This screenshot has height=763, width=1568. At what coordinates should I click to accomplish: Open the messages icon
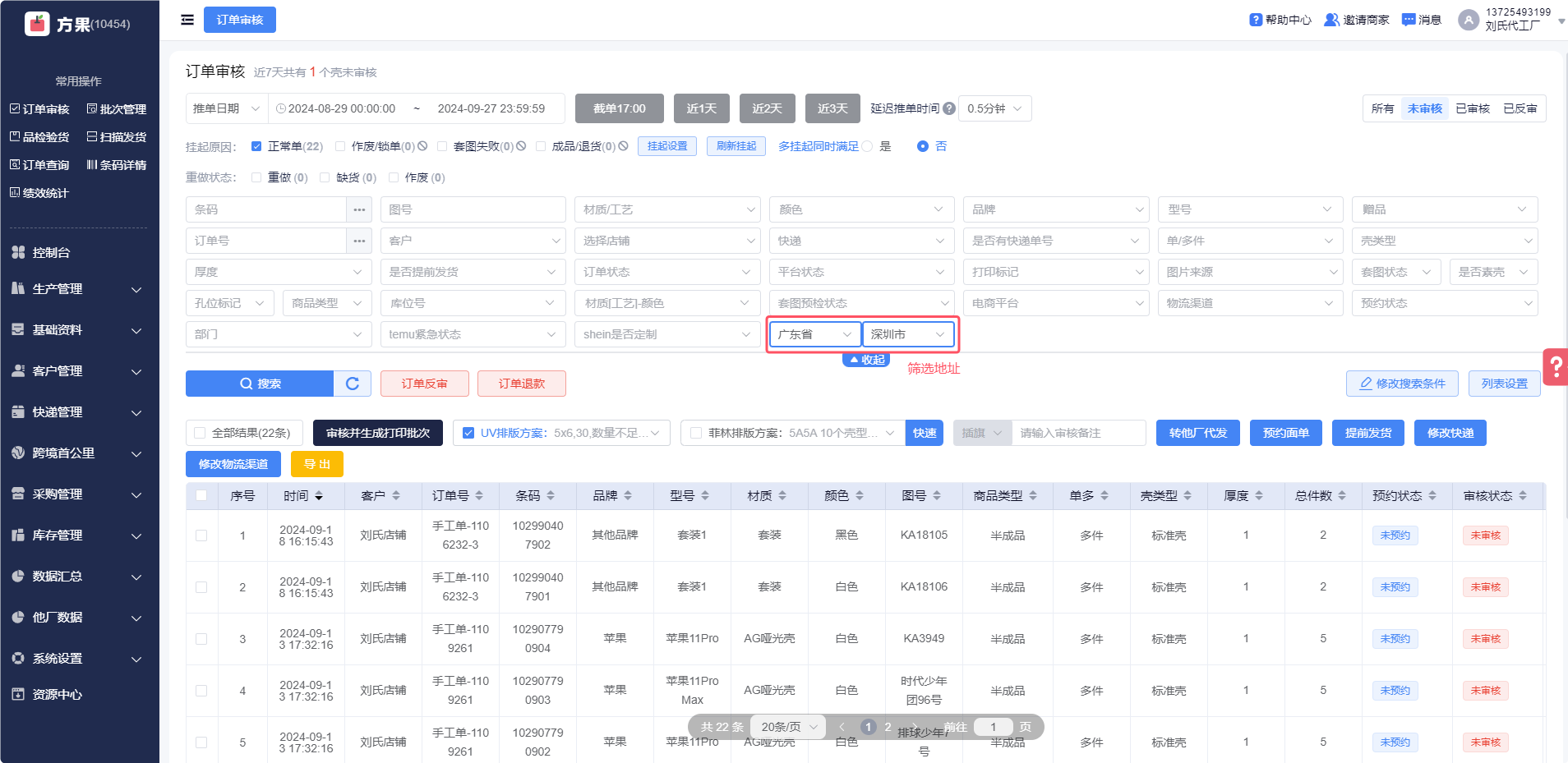click(1409, 20)
